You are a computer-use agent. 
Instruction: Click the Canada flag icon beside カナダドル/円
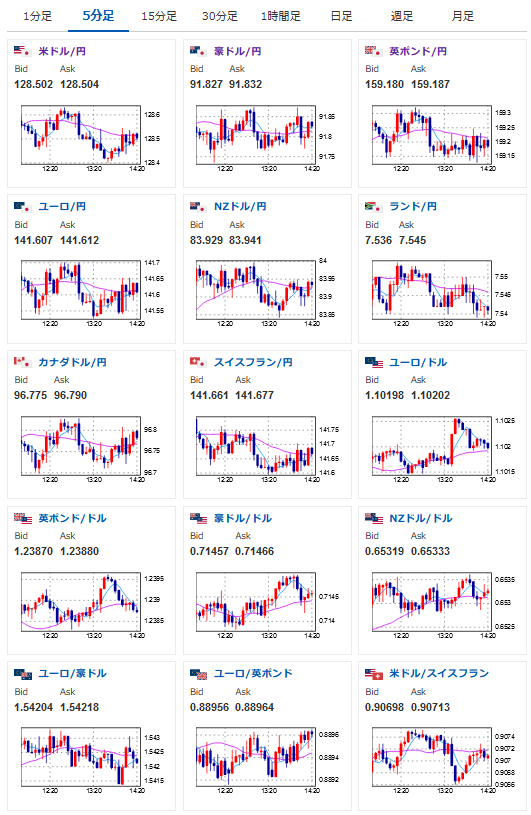[x=23, y=362]
